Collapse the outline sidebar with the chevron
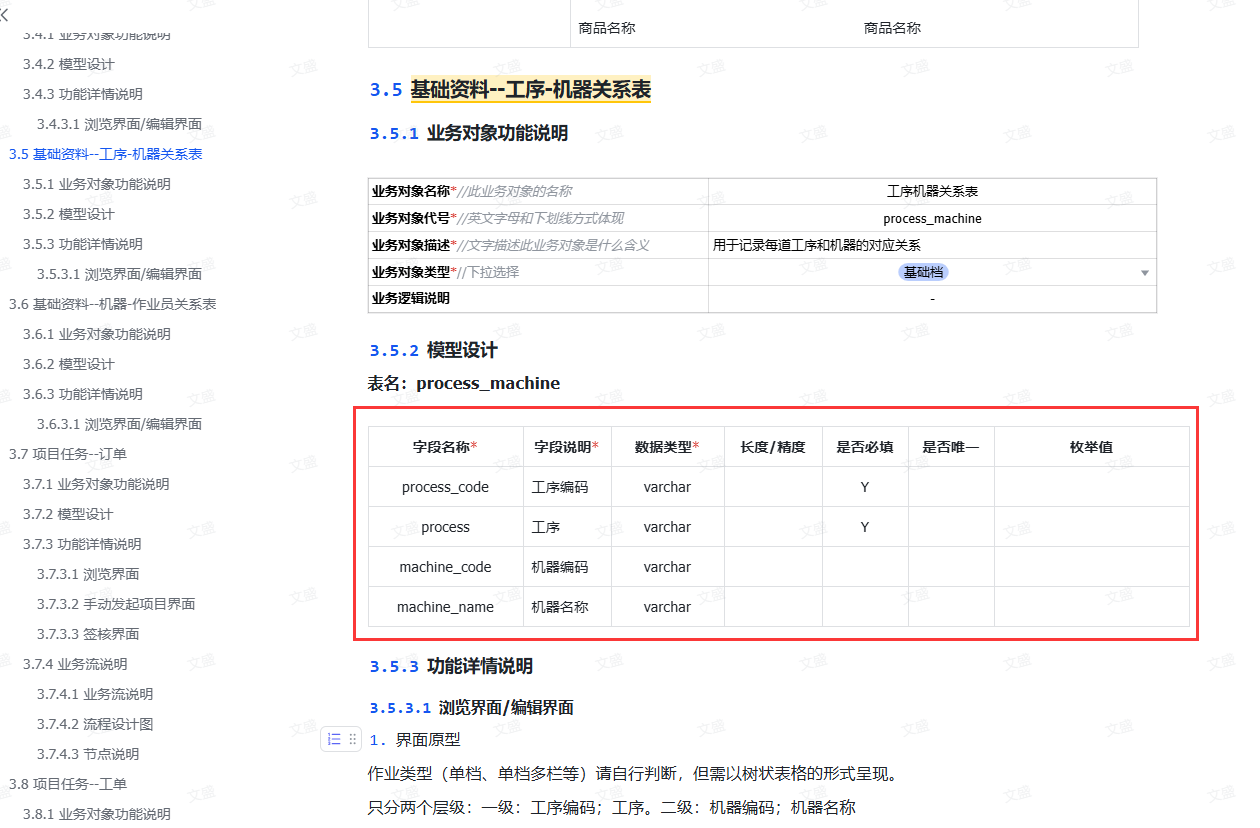 coord(5,15)
